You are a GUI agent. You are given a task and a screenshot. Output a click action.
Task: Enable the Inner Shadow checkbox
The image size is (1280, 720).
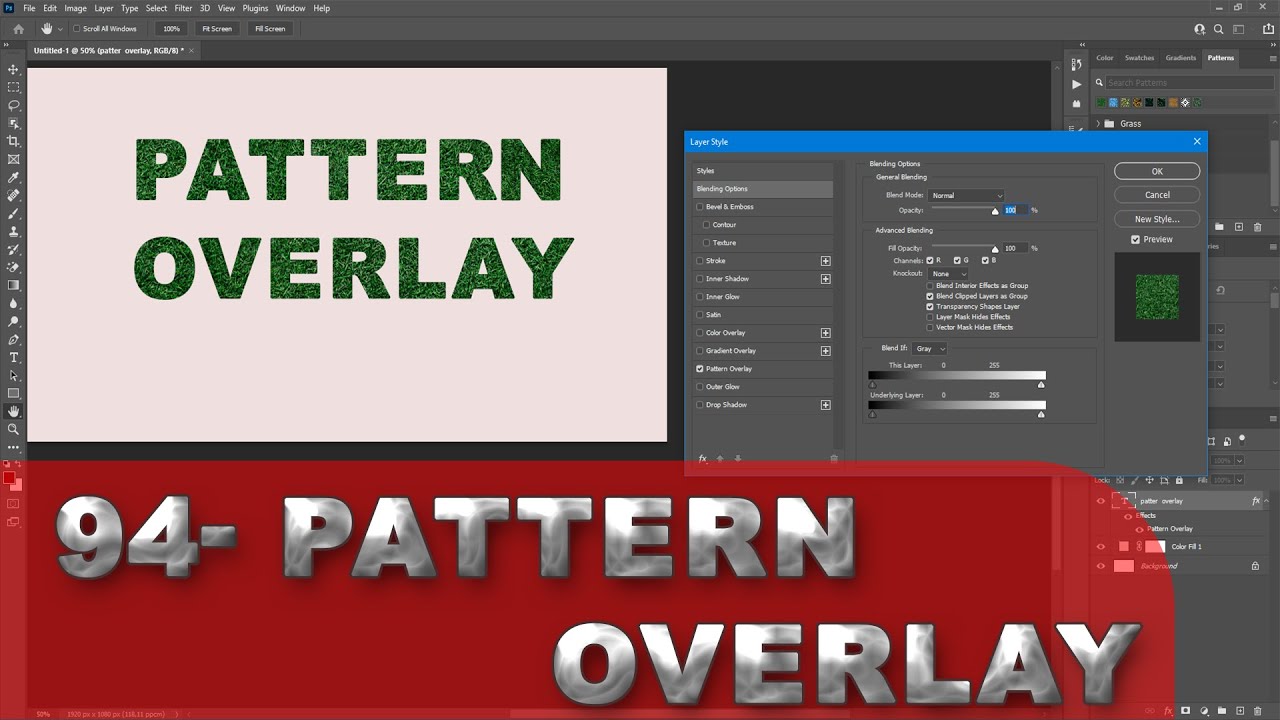pyautogui.click(x=700, y=279)
